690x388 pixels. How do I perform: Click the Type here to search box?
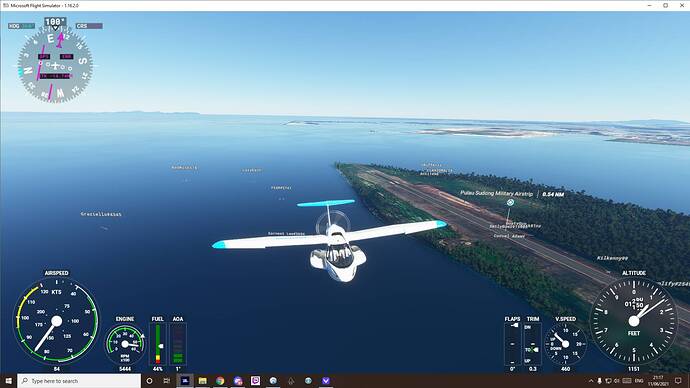point(79,381)
